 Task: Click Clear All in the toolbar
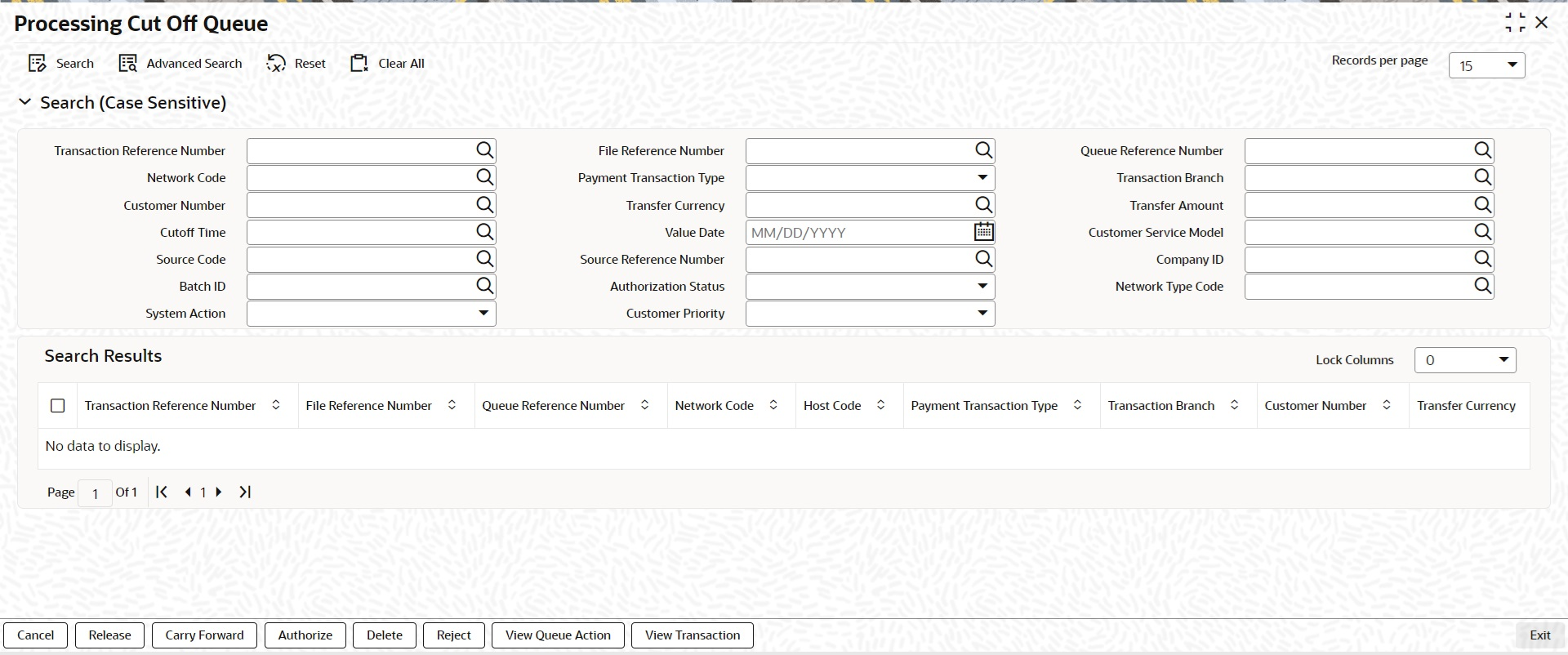click(x=387, y=64)
